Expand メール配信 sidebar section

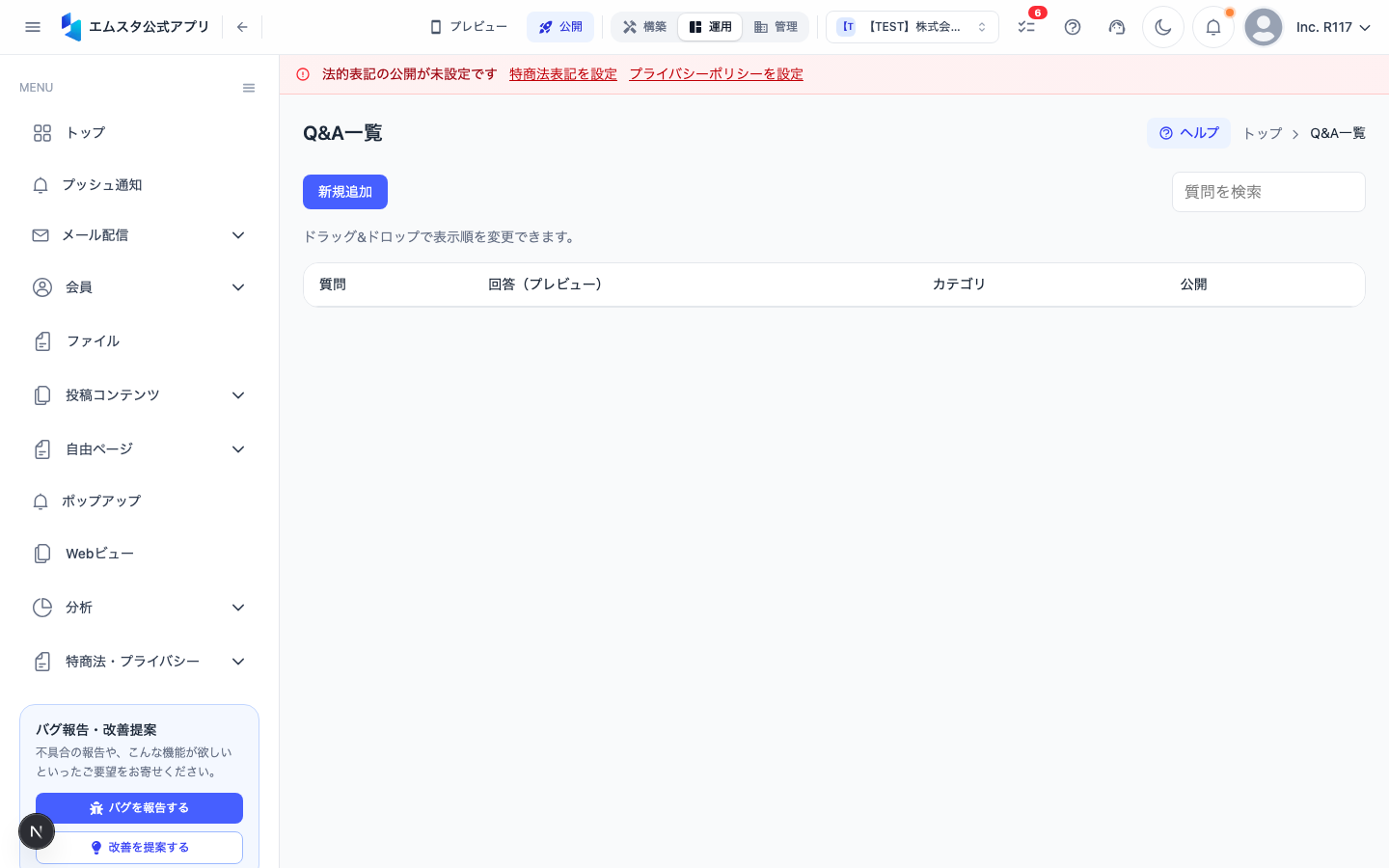[x=139, y=235]
